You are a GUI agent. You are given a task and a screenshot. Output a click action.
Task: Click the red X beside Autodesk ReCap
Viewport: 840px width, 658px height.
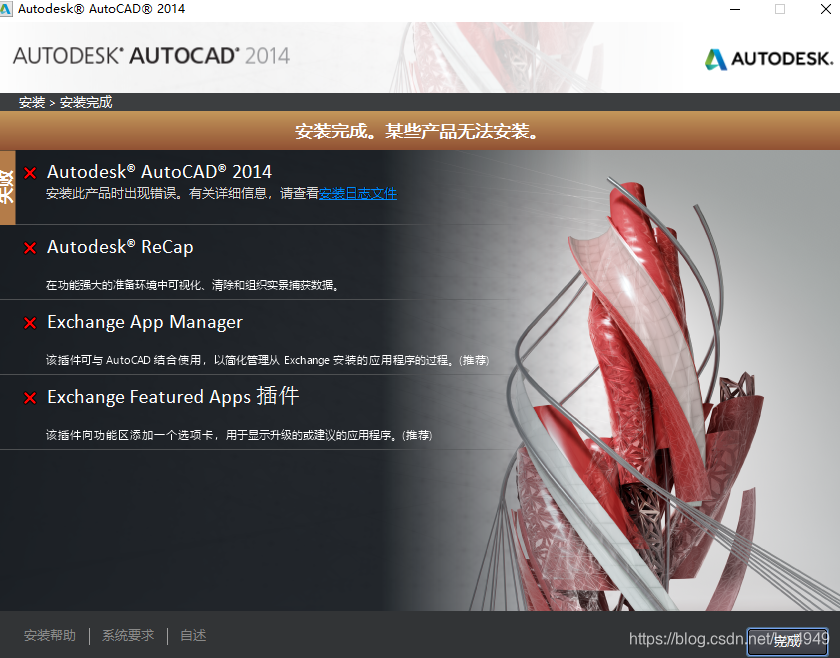pyautogui.click(x=30, y=248)
